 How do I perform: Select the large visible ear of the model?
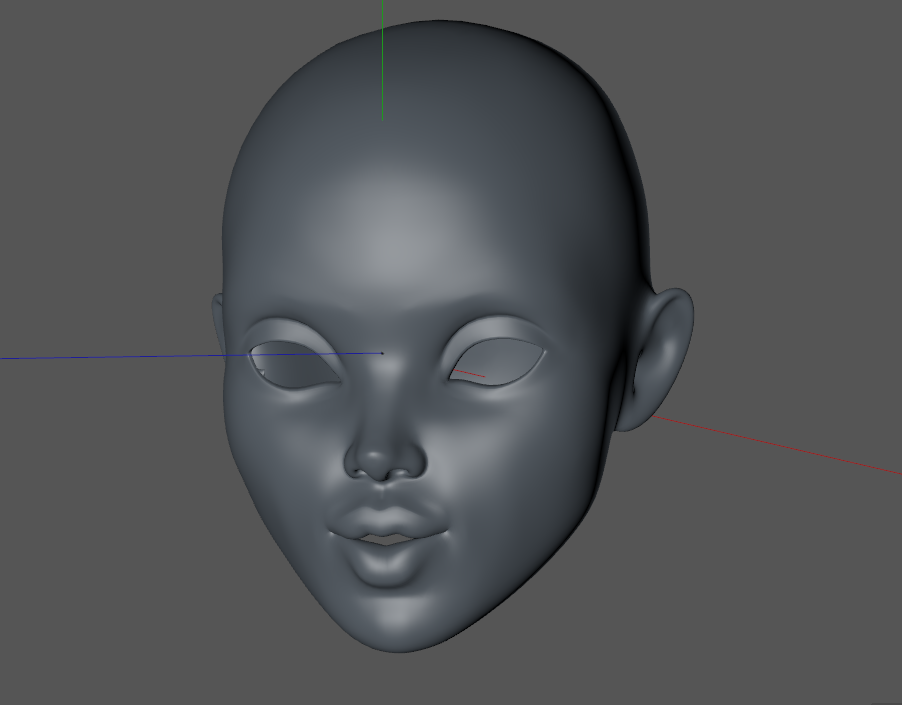(662, 355)
